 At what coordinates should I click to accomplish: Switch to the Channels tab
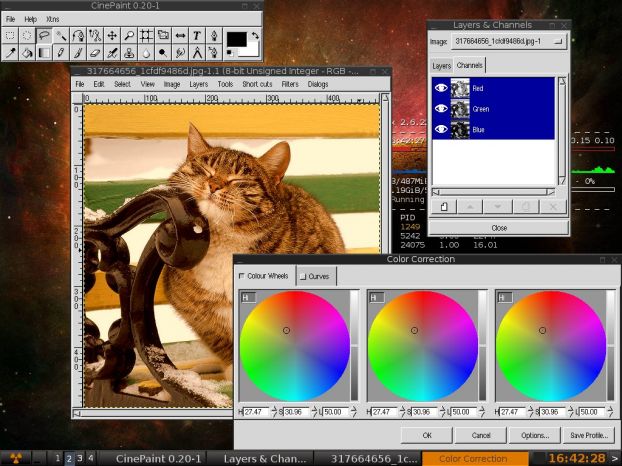tap(469, 65)
